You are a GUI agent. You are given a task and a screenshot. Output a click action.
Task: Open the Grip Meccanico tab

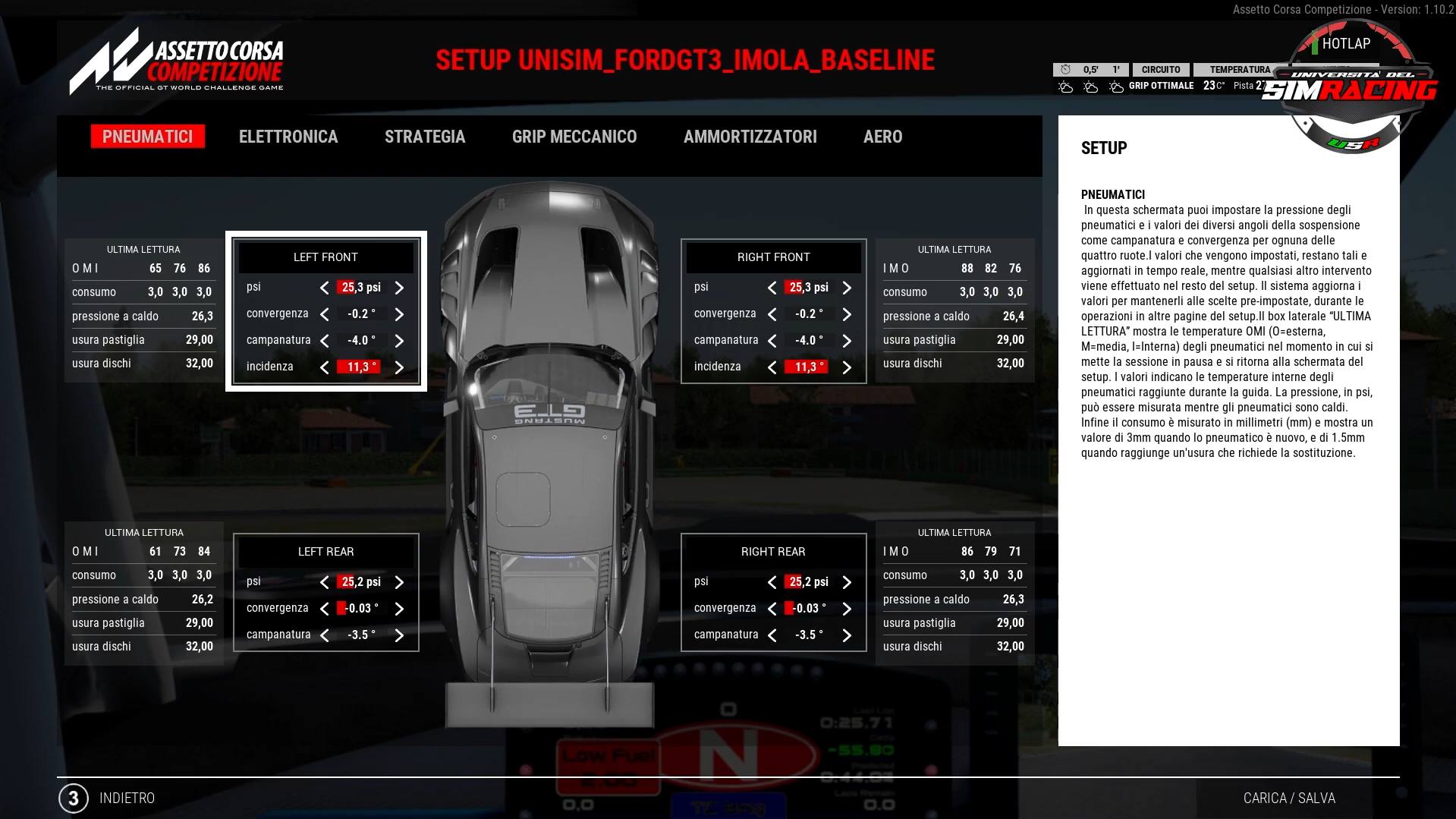tap(574, 137)
